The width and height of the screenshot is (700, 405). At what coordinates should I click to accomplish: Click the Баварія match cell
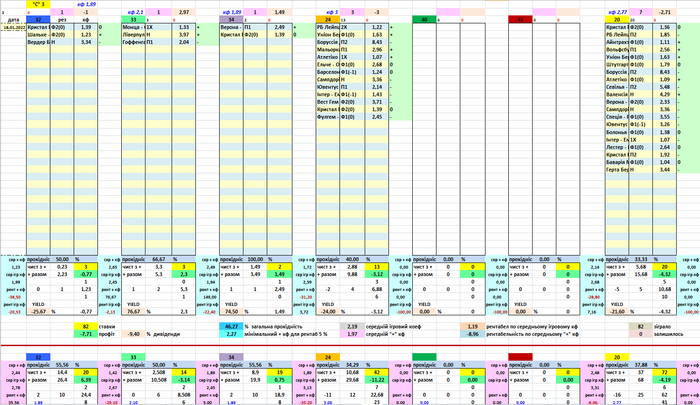point(617,162)
